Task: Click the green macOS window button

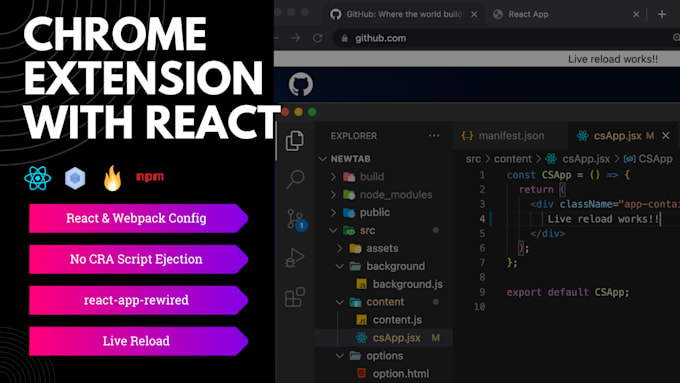Action: click(x=312, y=112)
